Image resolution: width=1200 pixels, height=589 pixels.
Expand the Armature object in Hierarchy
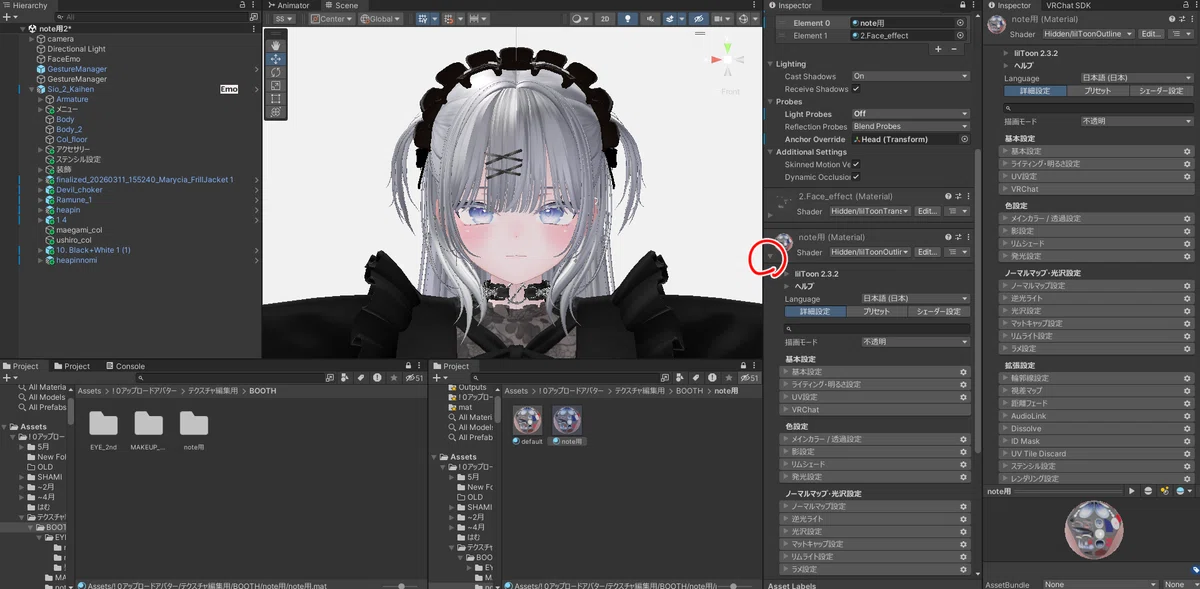point(41,99)
